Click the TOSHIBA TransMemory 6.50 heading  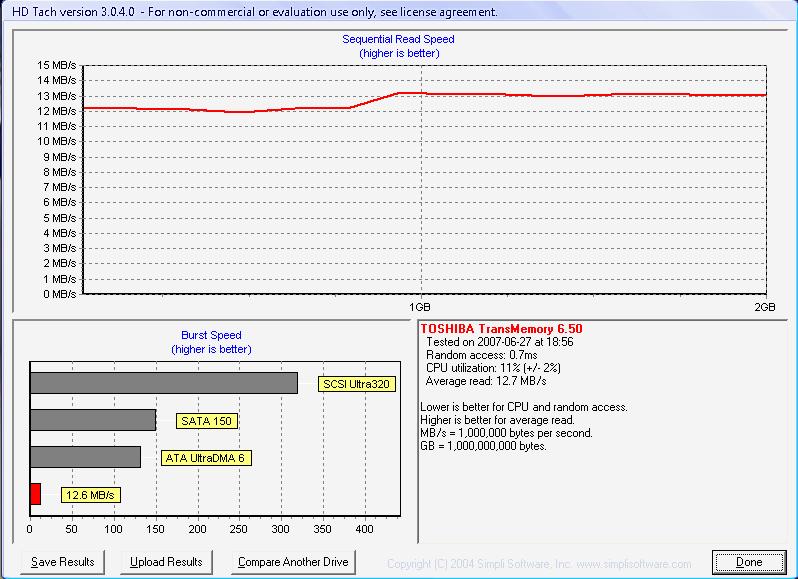[x=501, y=329]
